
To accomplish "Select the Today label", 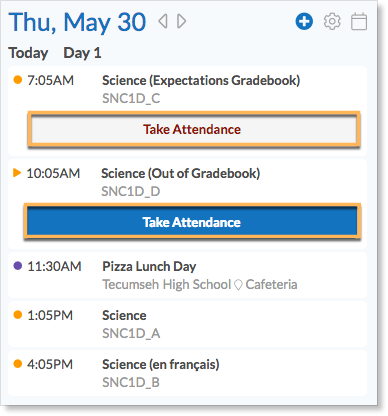I will 28,53.
